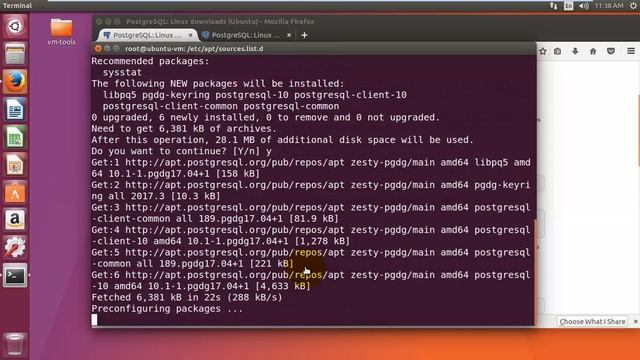The height and width of the screenshot is (360, 640).
Task: Open the keyboard layout indicator
Action: 569,6
